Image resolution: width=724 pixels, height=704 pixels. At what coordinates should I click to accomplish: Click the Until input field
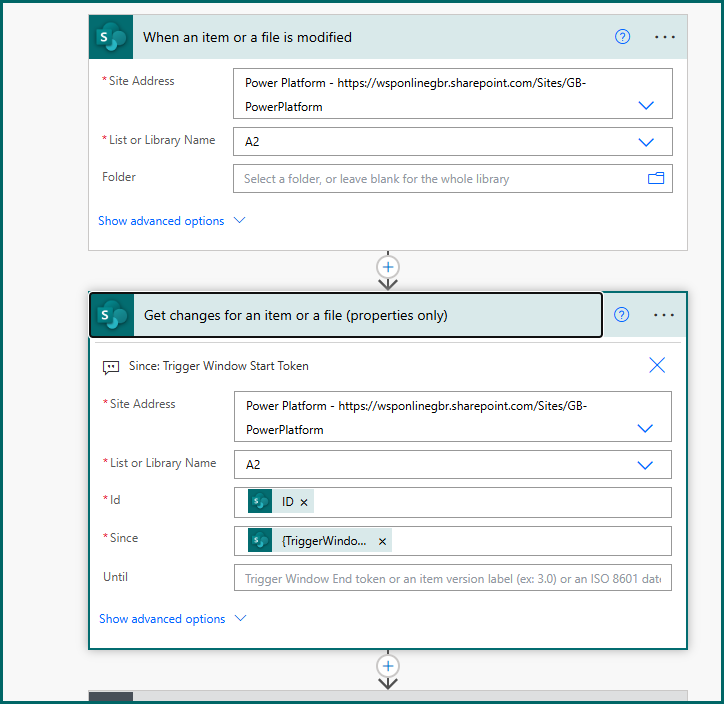[452, 578]
